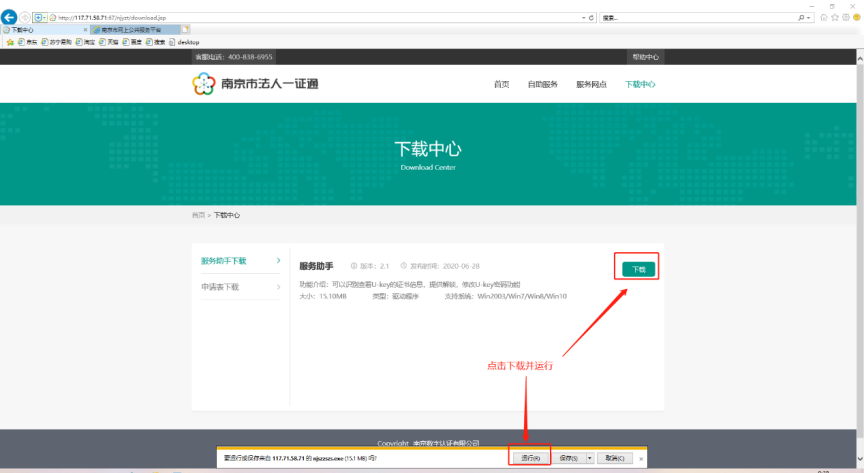Click 运行 in the download bar

[530, 458]
